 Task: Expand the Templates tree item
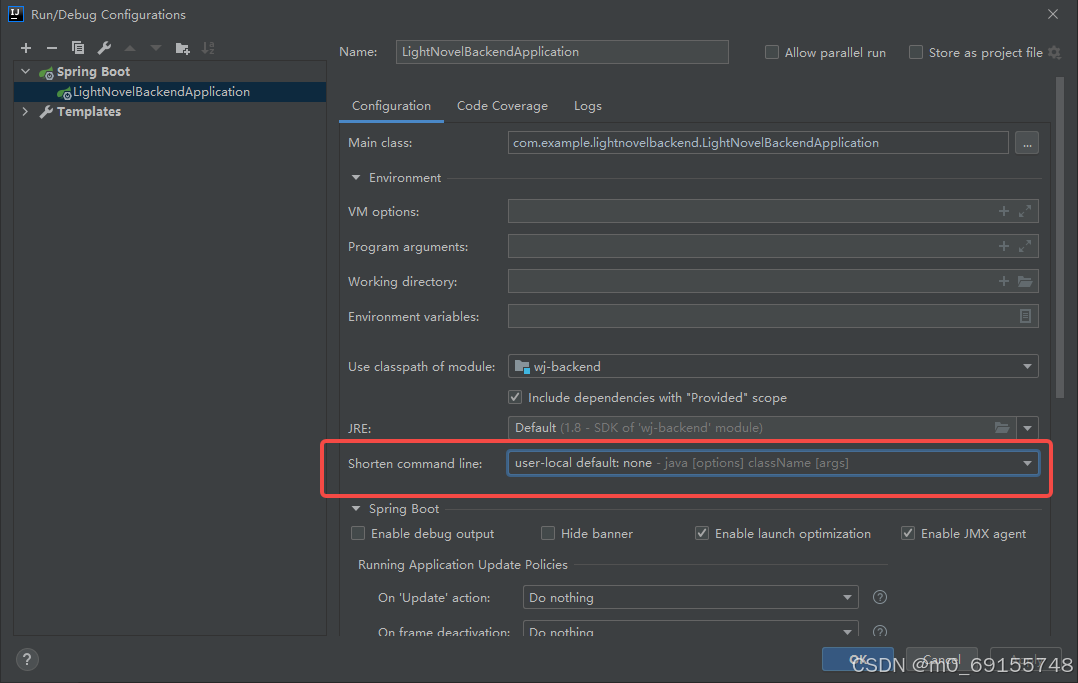point(24,111)
